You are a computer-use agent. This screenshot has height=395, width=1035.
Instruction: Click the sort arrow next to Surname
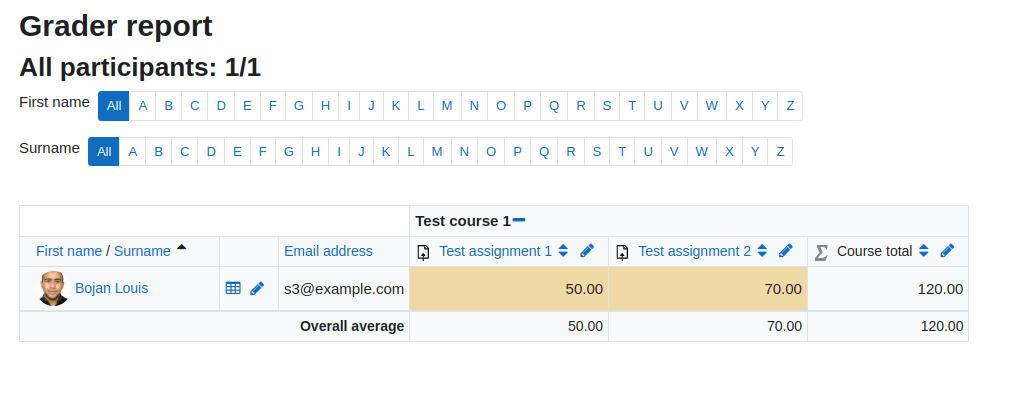click(x=182, y=247)
